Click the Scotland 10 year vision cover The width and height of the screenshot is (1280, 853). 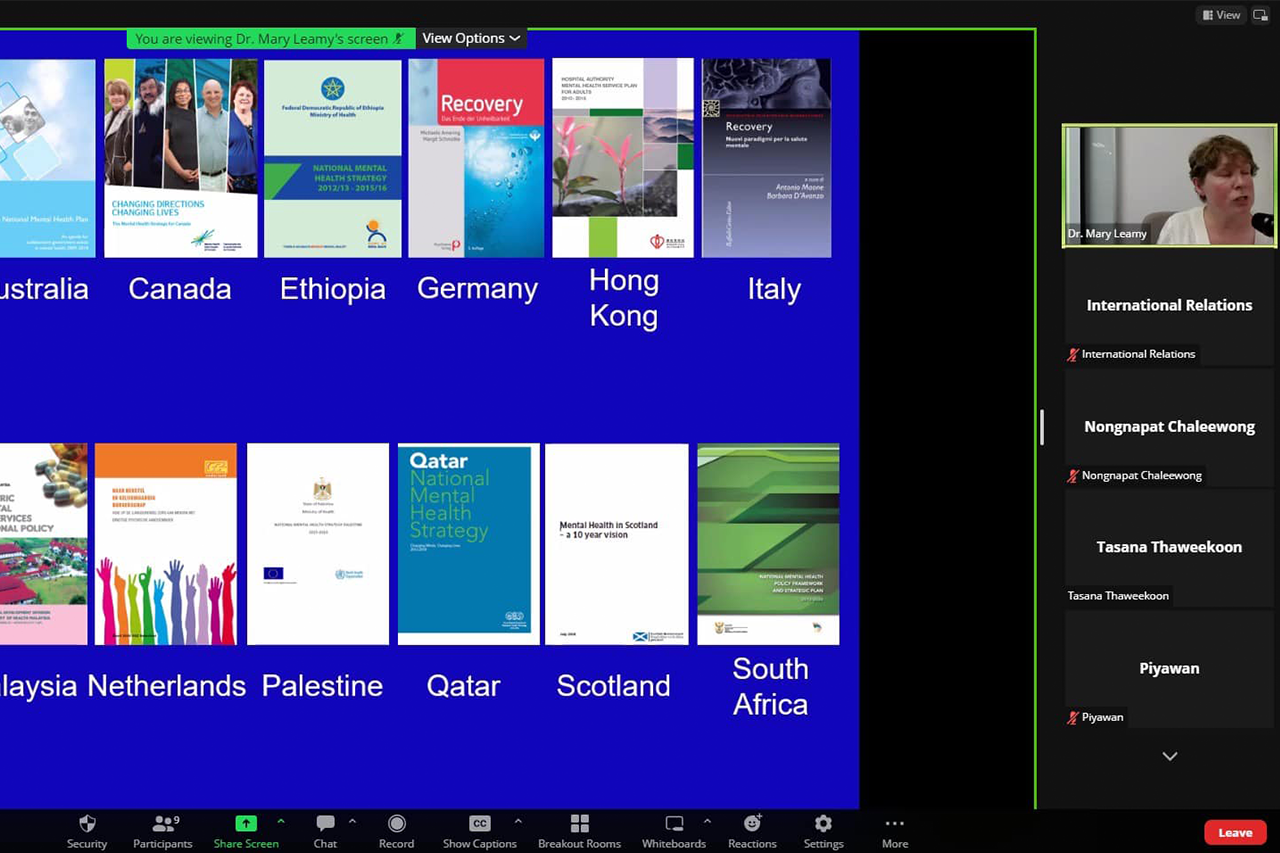click(x=617, y=544)
